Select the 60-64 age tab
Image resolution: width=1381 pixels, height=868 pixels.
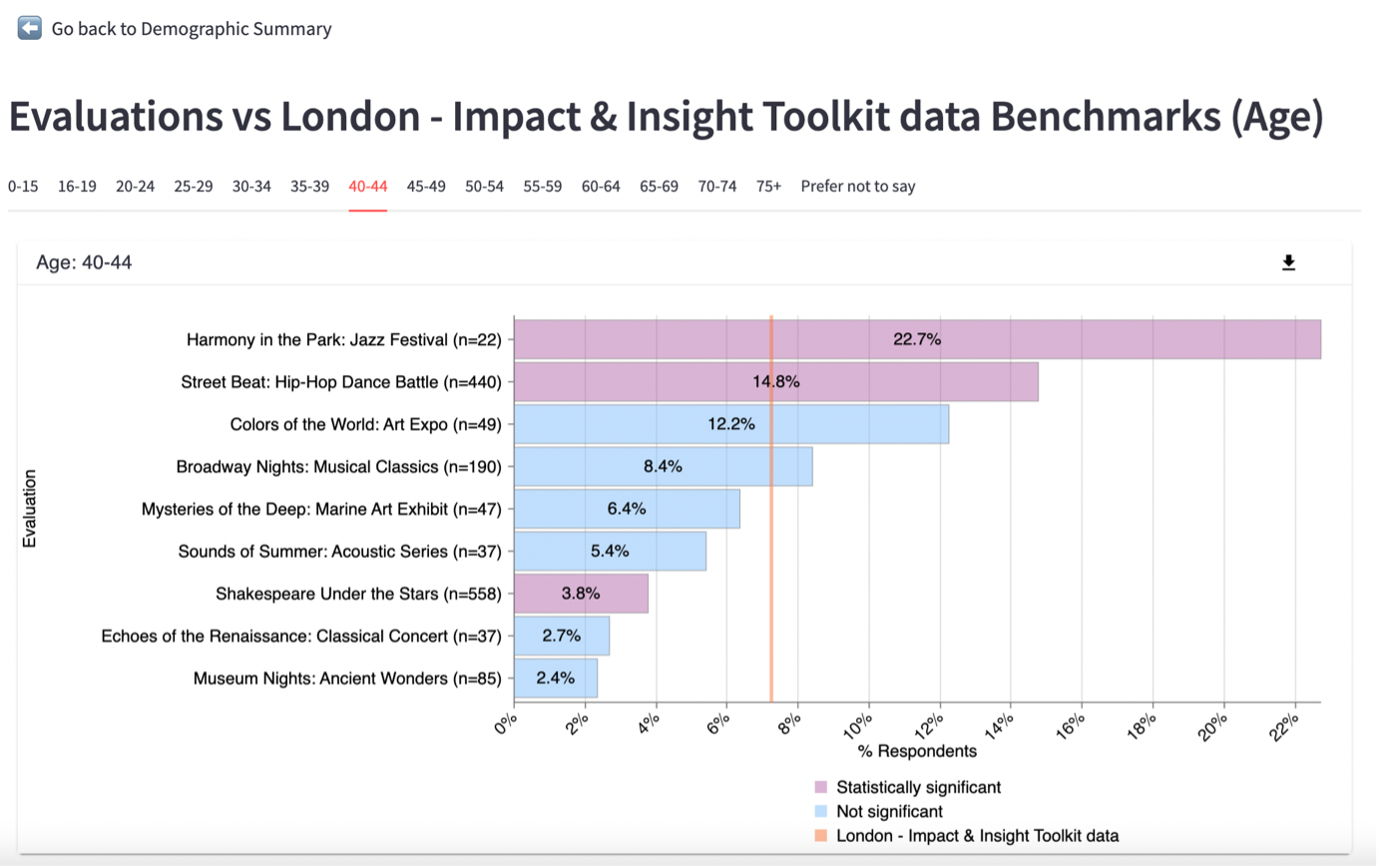click(x=601, y=187)
